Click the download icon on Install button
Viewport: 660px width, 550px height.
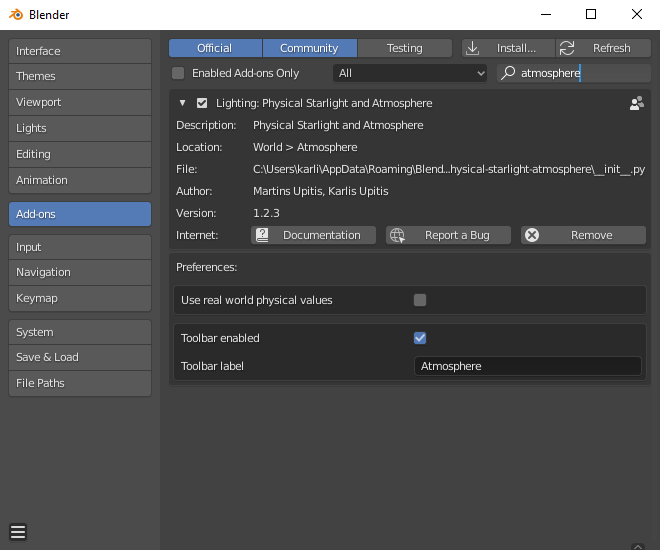pyautogui.click(x=473, y=48)
